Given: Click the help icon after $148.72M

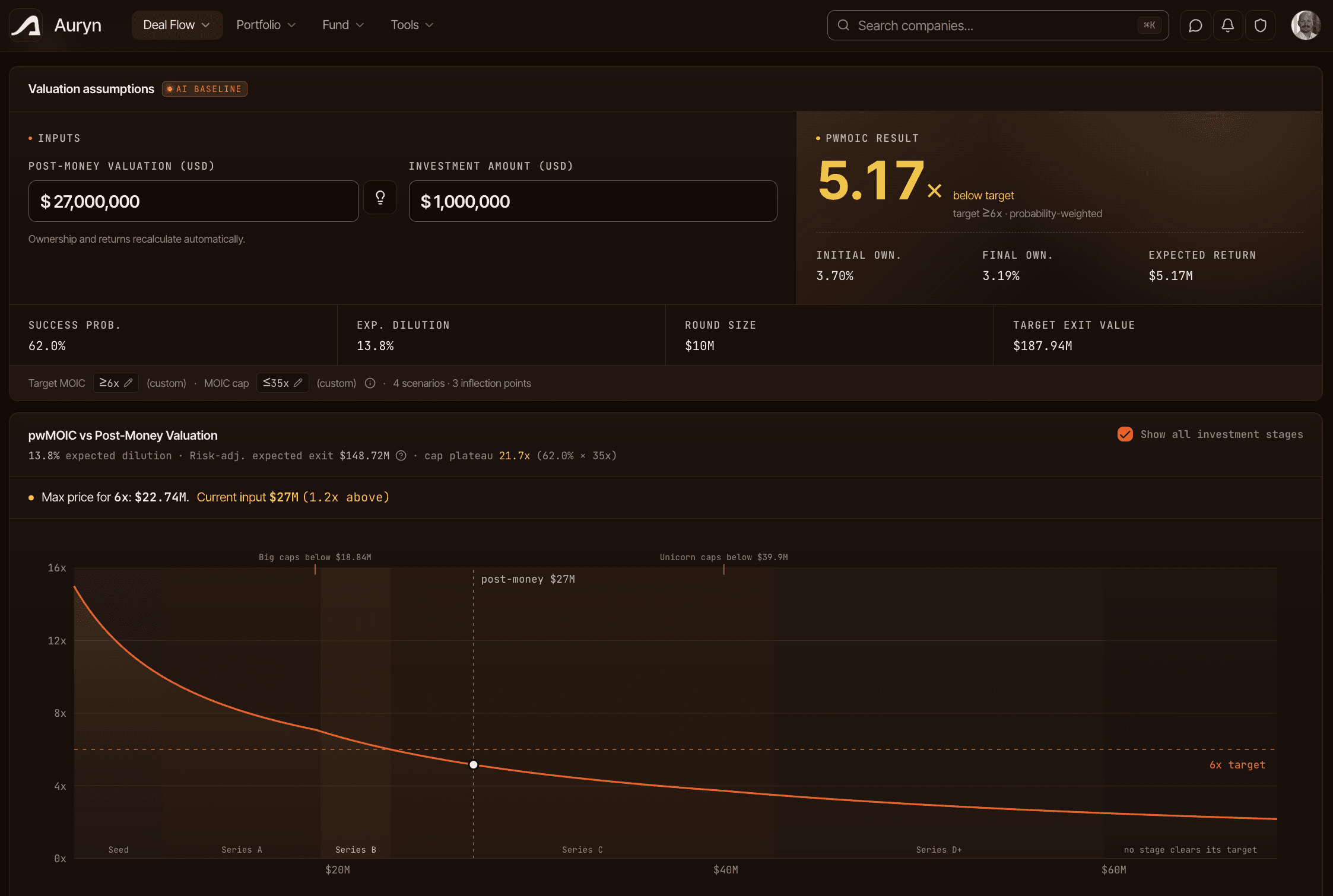Looking at the screenshot, I should click(401, 456).
